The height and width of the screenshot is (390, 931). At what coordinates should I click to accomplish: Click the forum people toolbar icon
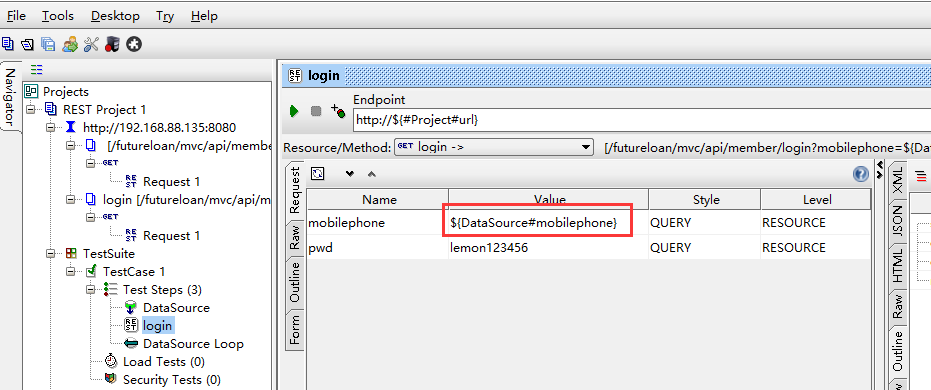click(70, 44)
